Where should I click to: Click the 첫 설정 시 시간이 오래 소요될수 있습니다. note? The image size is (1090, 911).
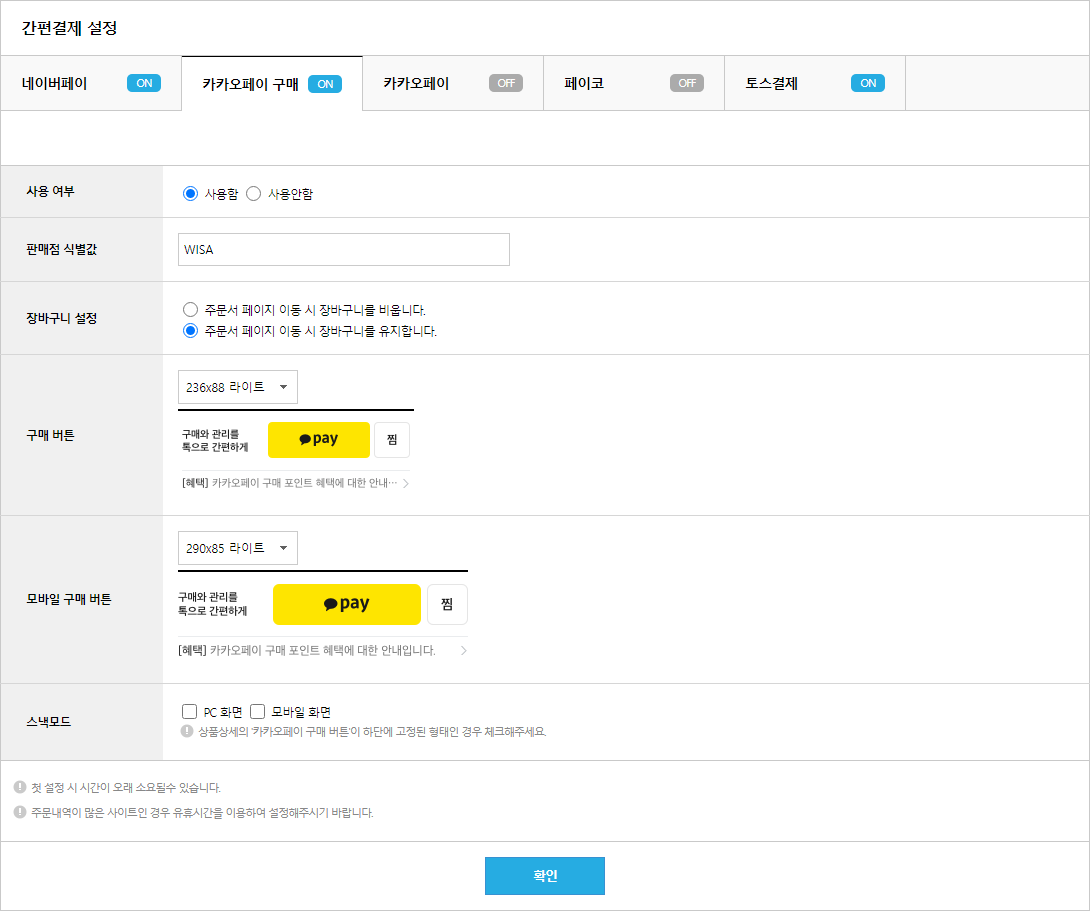pos(126,788)
